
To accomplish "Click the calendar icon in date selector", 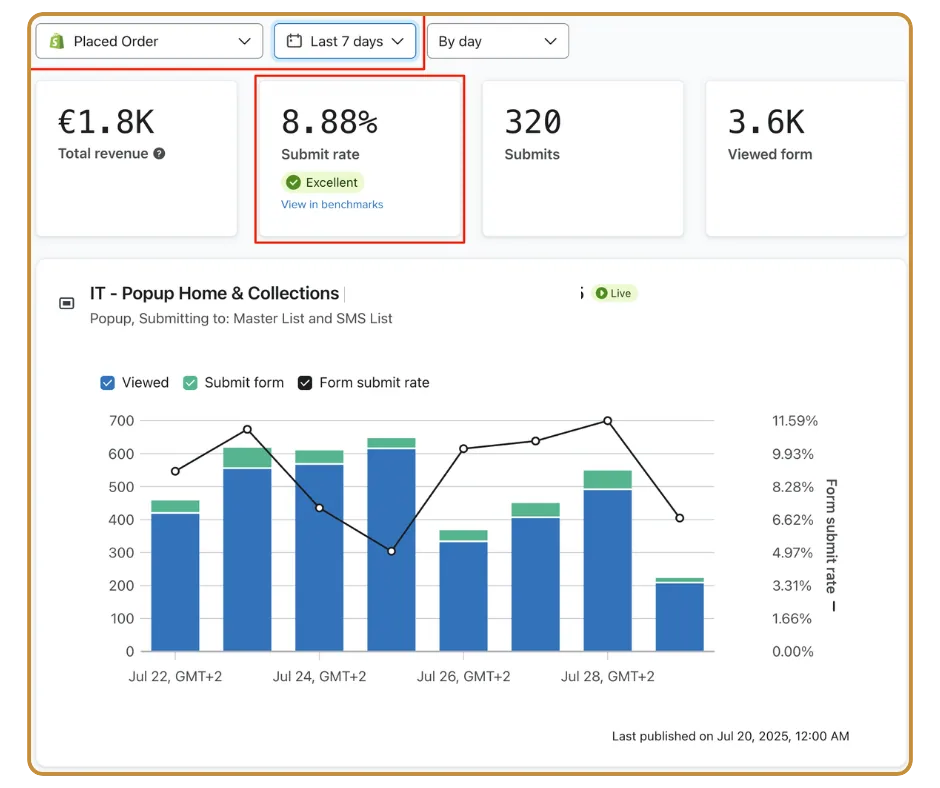I will (294, 41).
